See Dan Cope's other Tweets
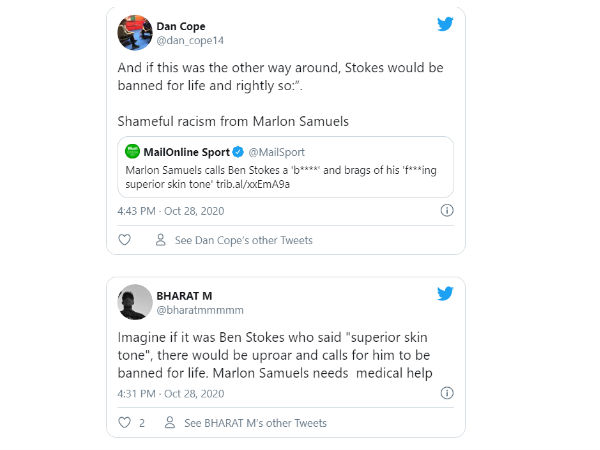Viewport: 600px width, 450px height. click(x=243, y=240)
